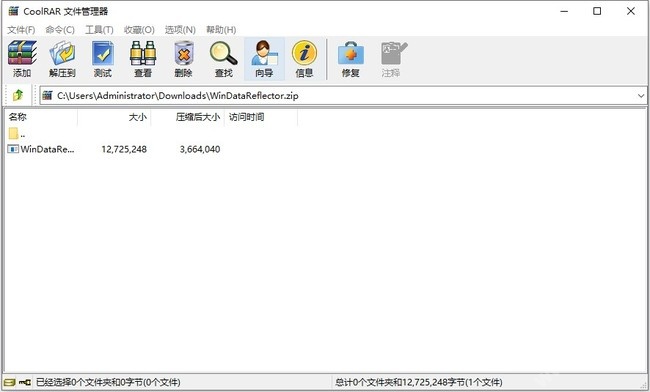Close the CoolRAR window

point(631,11)
